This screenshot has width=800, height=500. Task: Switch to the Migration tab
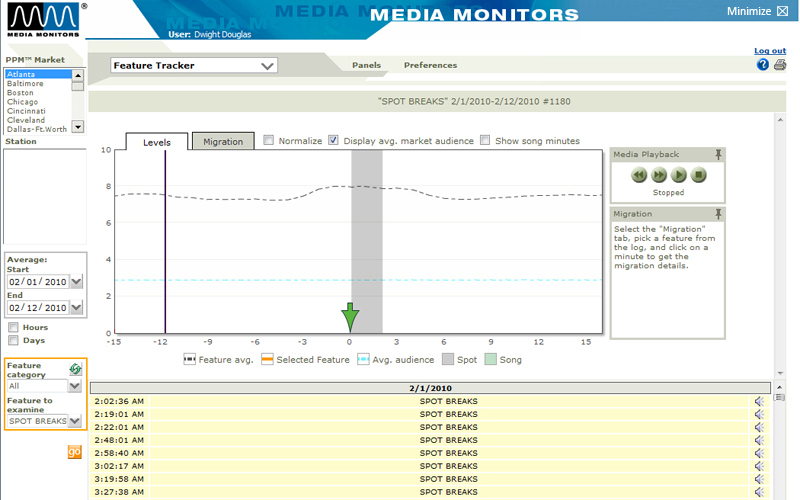(x=223, y=142)
